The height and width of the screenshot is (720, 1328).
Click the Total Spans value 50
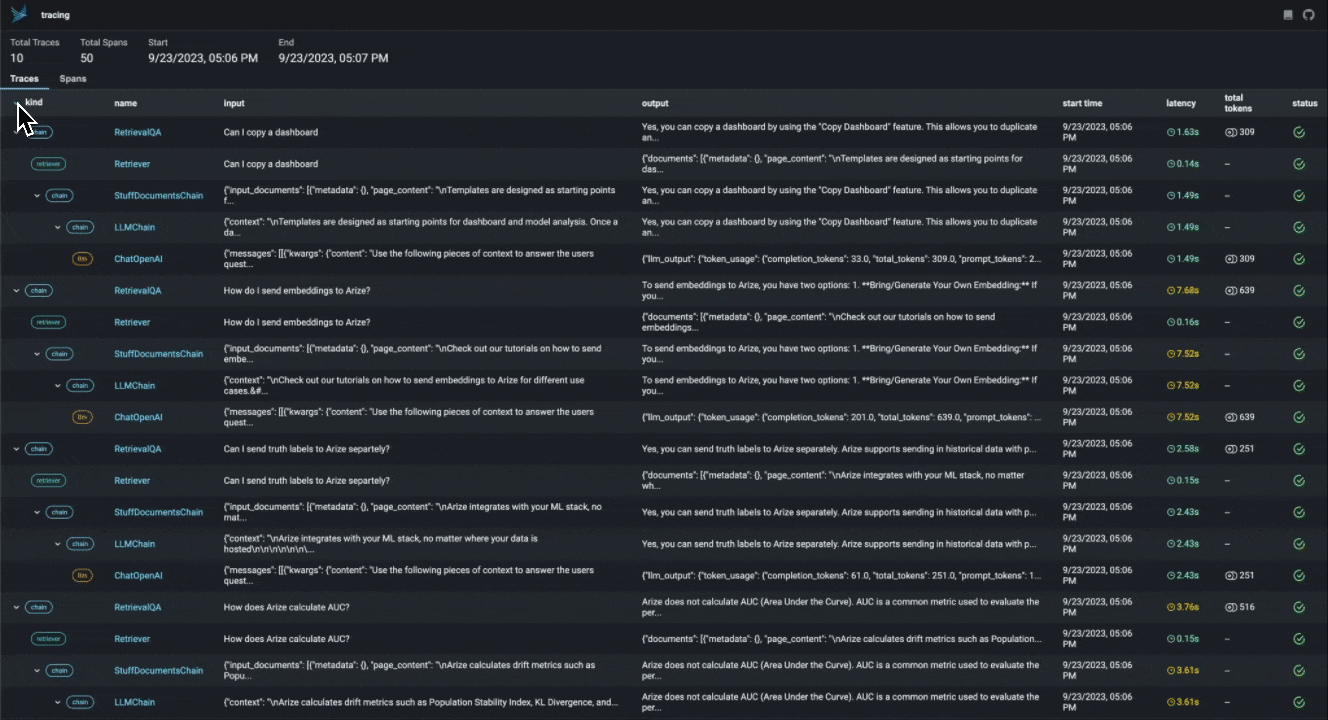pyautogui.click(x=87, y=58)
